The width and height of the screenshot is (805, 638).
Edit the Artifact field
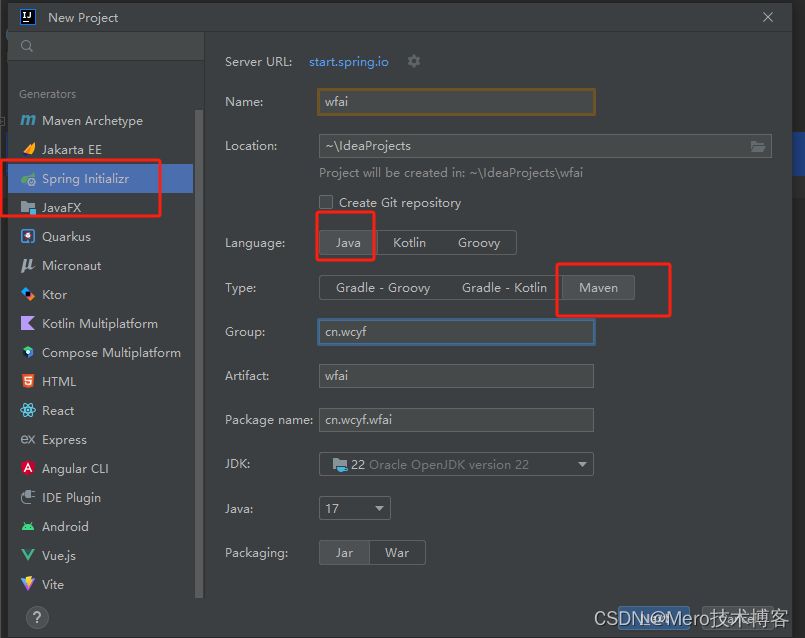[x=456, y=376]
